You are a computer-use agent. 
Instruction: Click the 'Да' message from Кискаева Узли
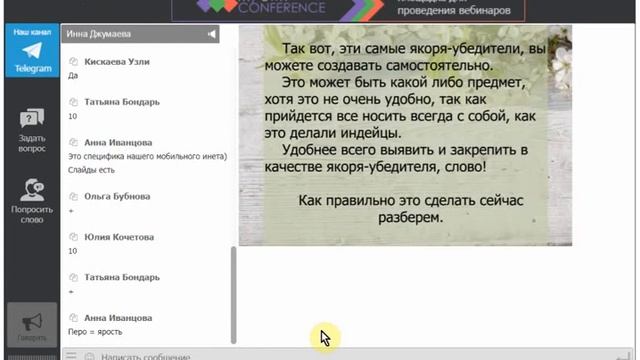(73, 76)
